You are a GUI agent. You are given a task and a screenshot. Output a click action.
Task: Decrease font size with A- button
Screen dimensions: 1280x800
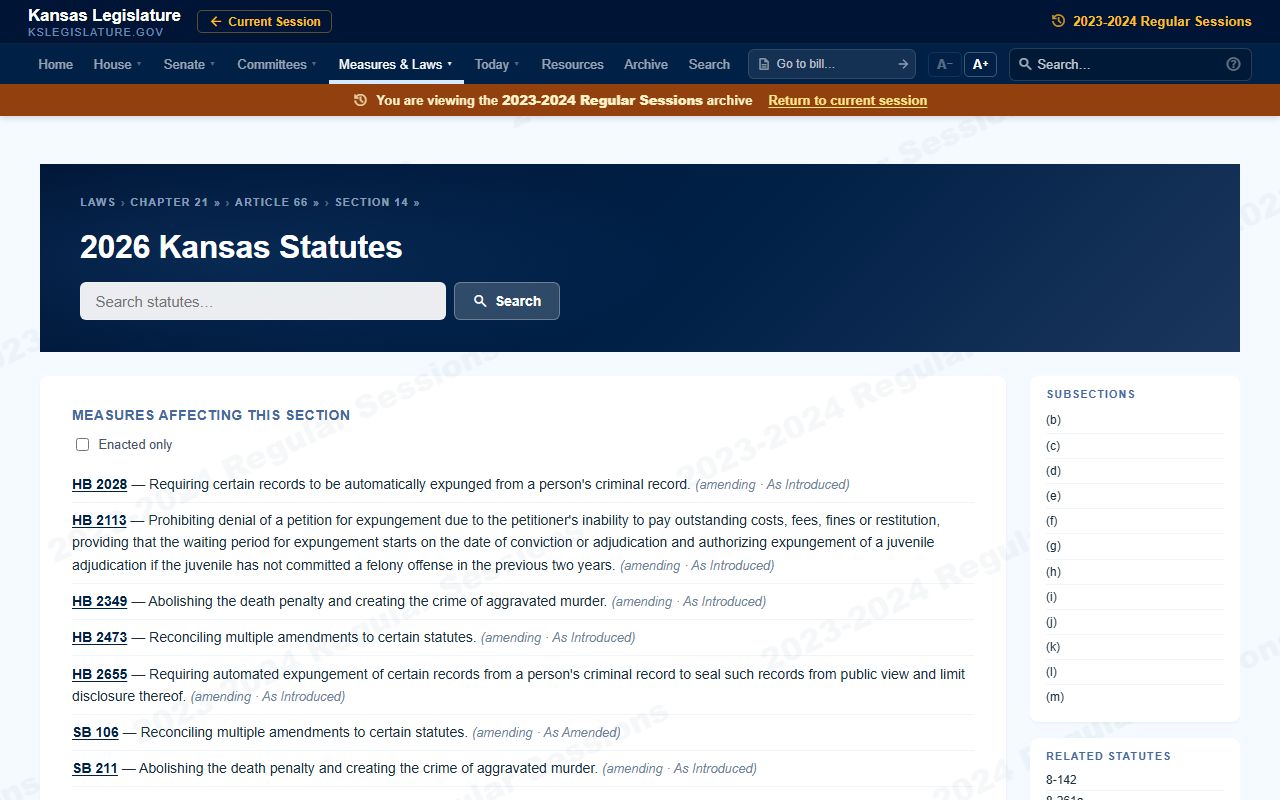point(944,64)
